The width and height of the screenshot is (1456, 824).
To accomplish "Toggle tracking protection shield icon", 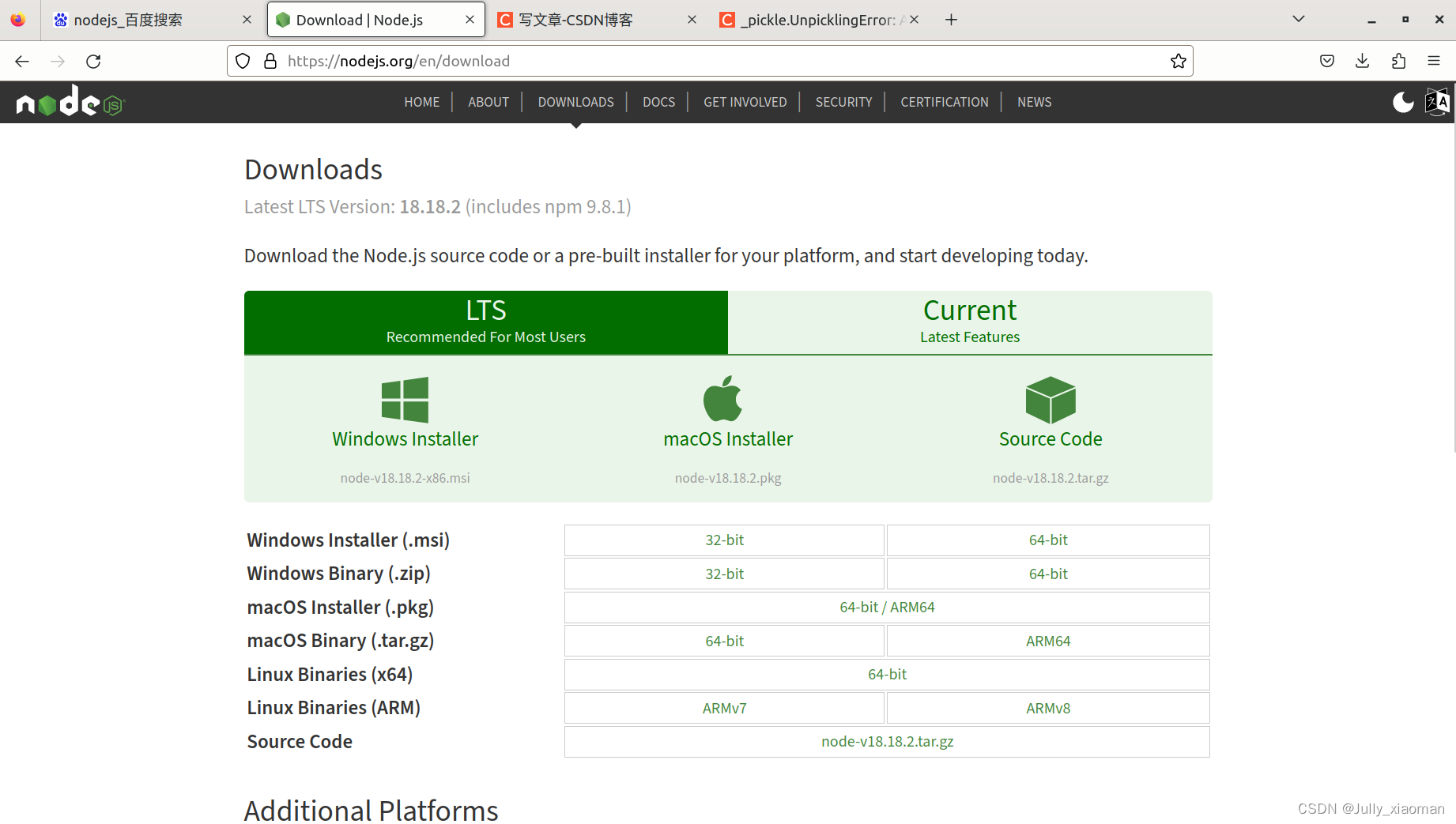I will [242, 61].
